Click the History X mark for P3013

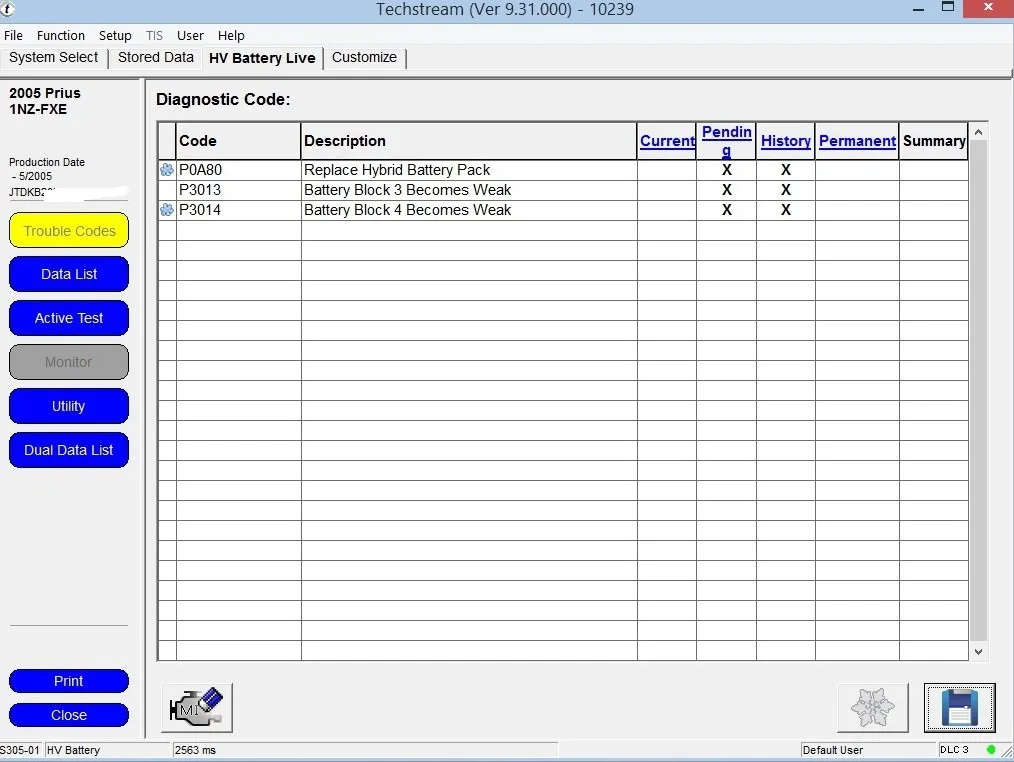point(786,190)
